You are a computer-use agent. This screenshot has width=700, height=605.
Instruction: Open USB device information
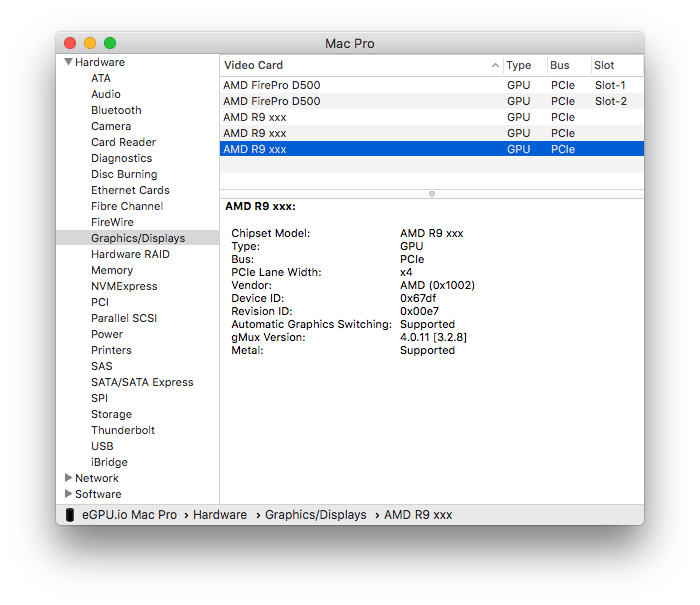[102, 446]
